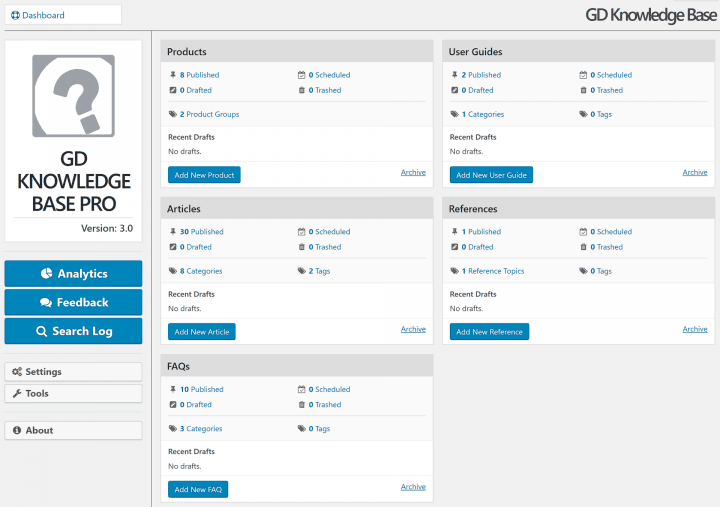This screenshot has height=507, width=720.
Task: Open the About page
Action: pyautogui.click(x=73, y=430)
